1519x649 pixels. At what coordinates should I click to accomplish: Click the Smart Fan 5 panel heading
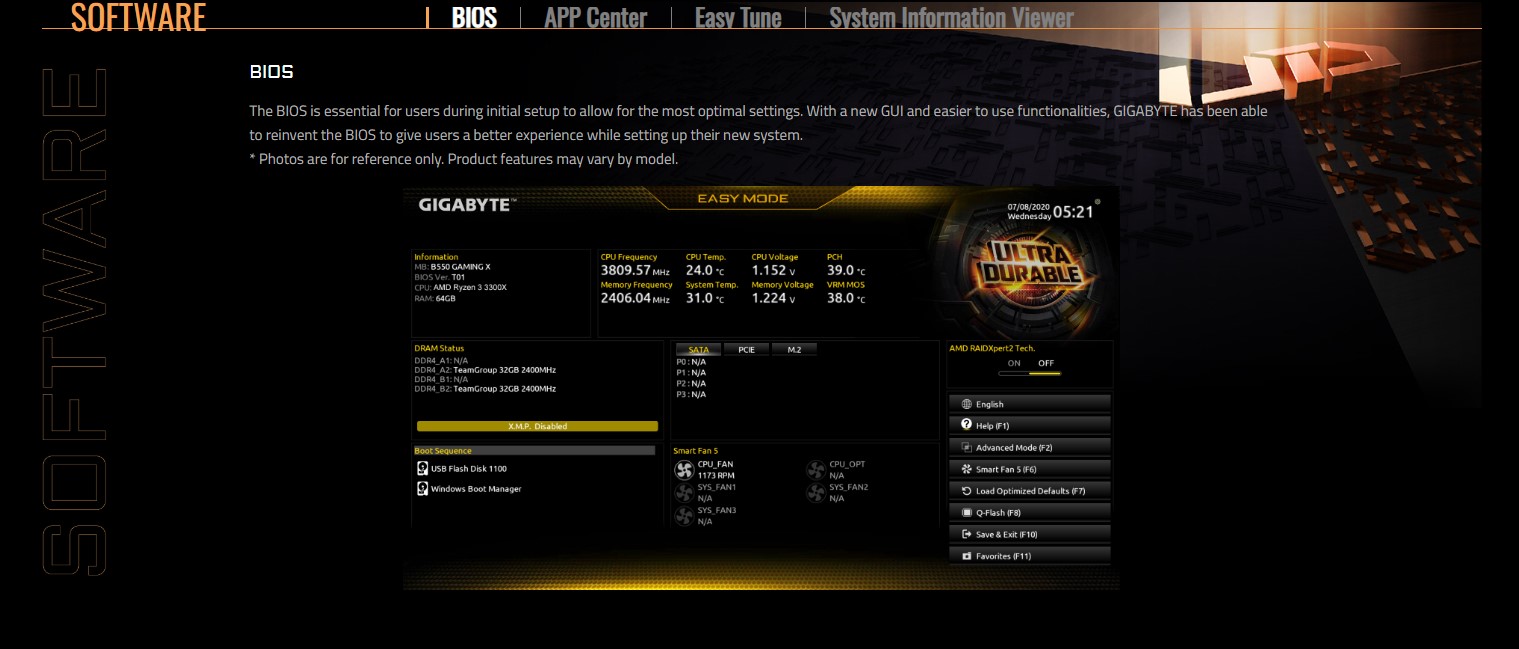coord(695,451)
